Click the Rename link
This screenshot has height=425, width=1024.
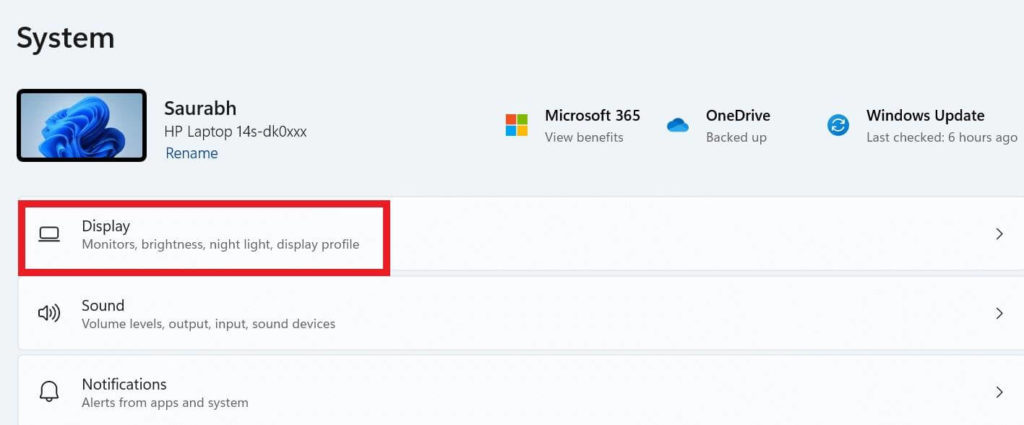point(191,153)
